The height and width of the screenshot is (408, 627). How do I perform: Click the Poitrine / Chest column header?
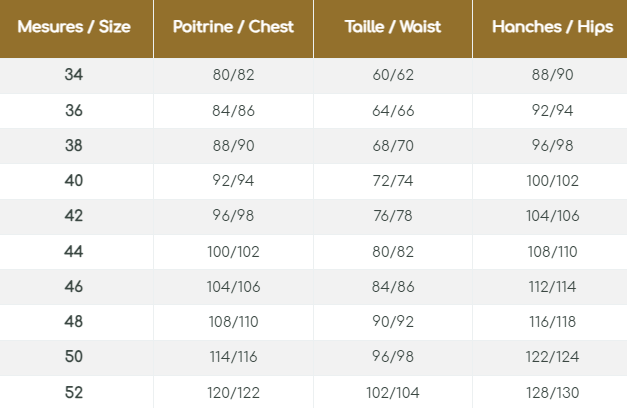click(x=233, y=26)
